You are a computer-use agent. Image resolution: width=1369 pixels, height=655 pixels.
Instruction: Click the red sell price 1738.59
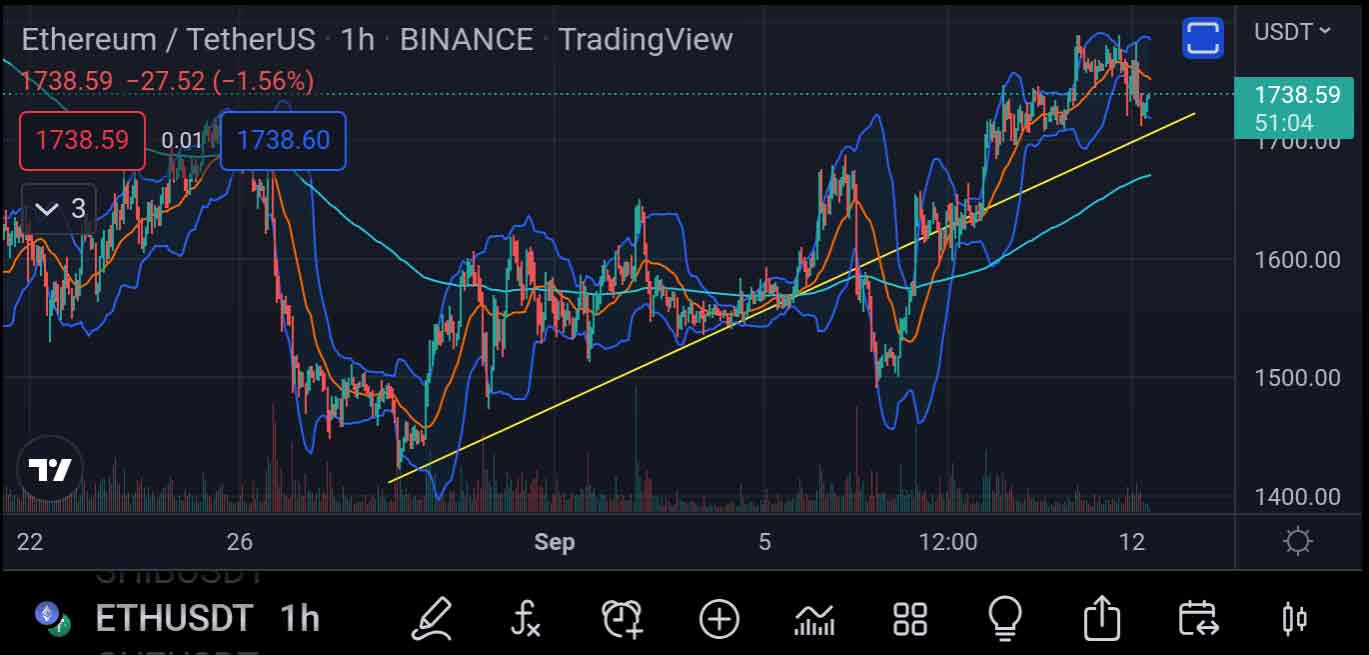(x=82, y=140)
